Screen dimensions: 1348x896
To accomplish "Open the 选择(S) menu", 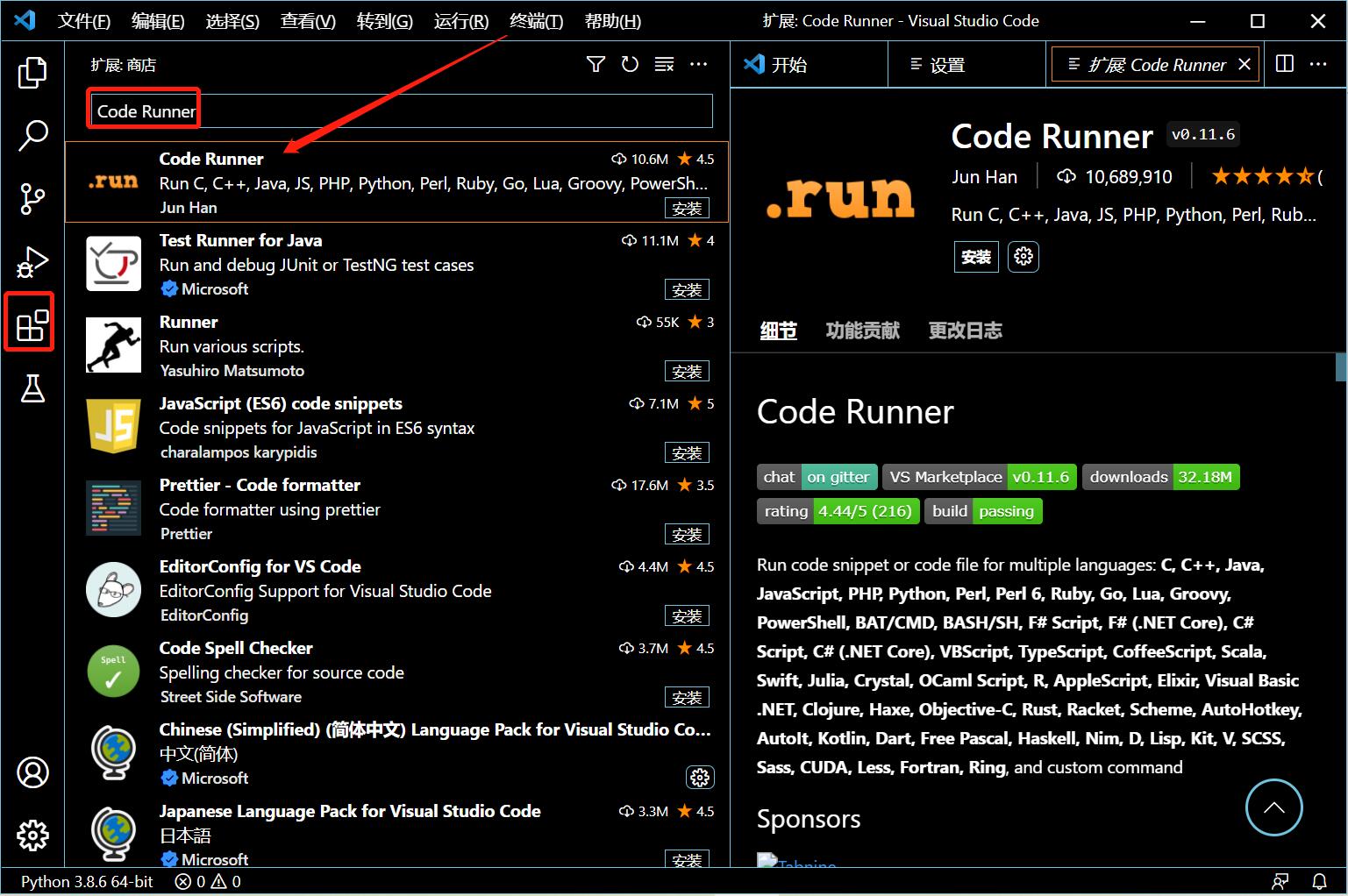I will click(x=232, y=21).
